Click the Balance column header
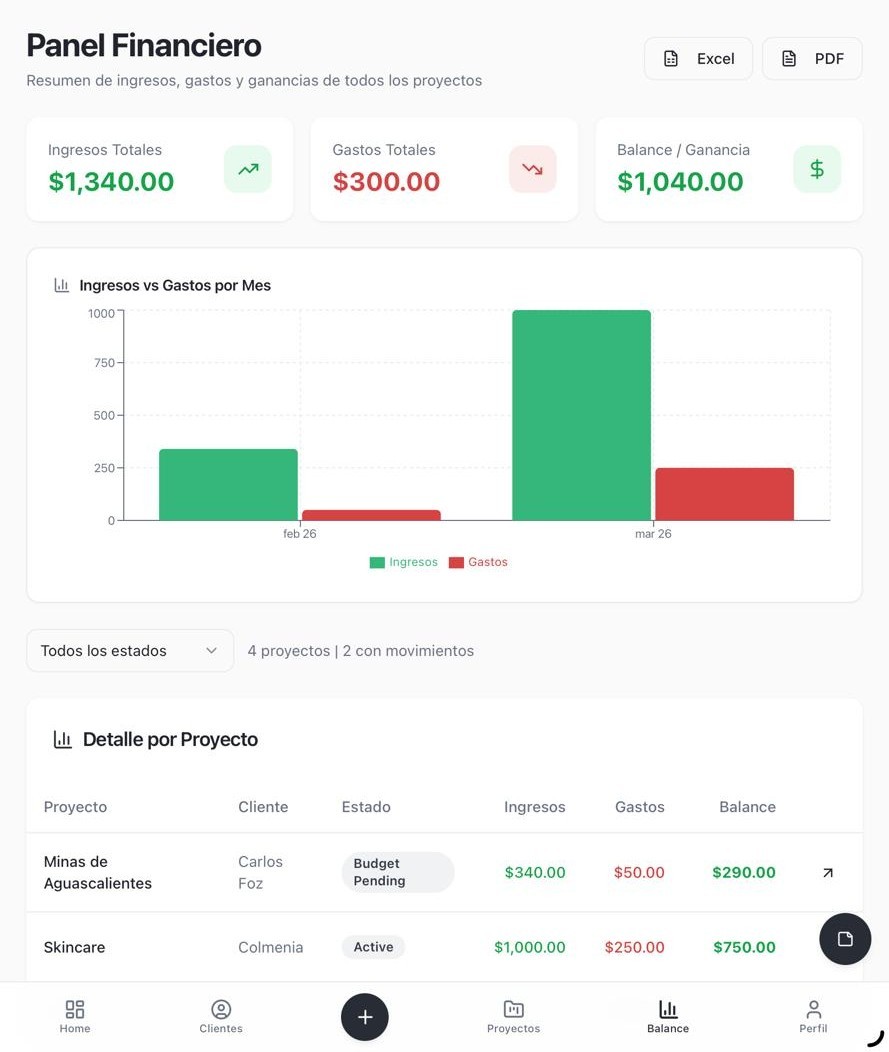Screen dimensions: 889x1052 point(747,807)
